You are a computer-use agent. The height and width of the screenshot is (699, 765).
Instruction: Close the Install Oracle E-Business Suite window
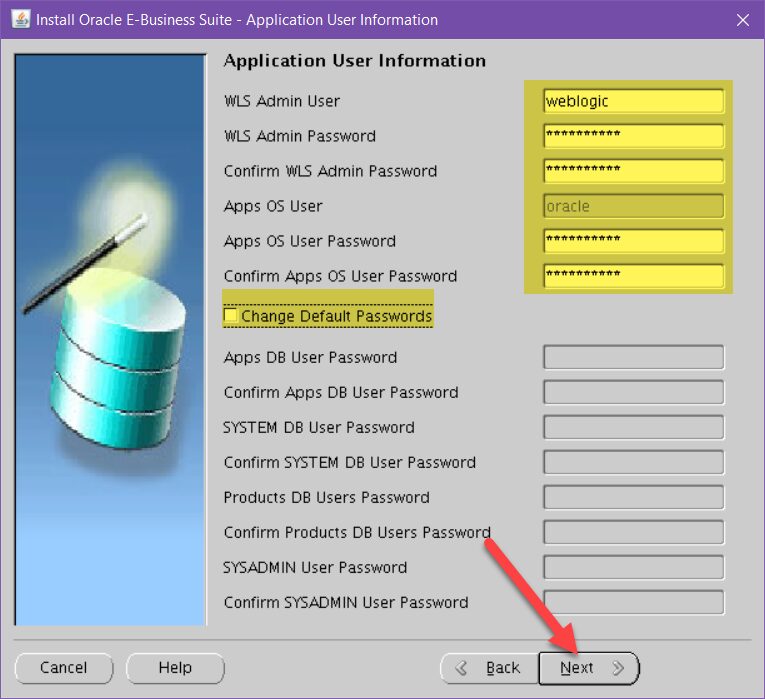(743, 20)
